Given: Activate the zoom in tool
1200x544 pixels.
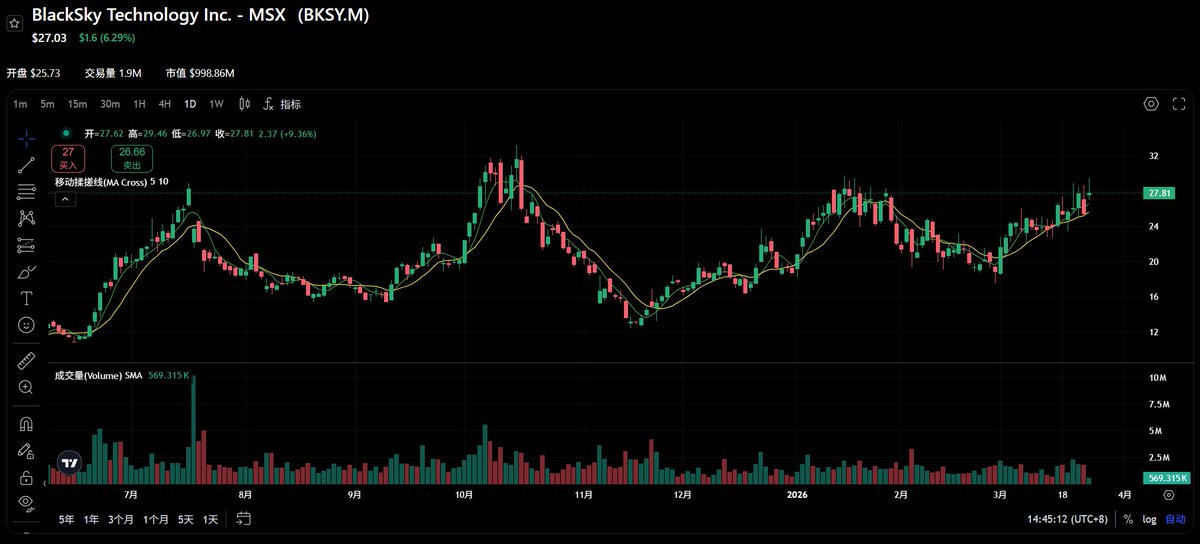Looking at the screenshot, I should coord(26,387).
